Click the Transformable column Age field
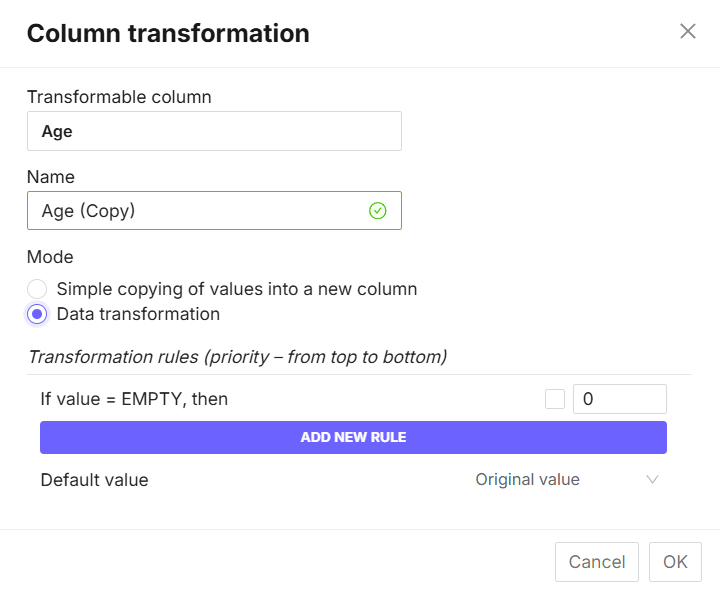This screenshot has height=593, width=720. tap(214, 131)
